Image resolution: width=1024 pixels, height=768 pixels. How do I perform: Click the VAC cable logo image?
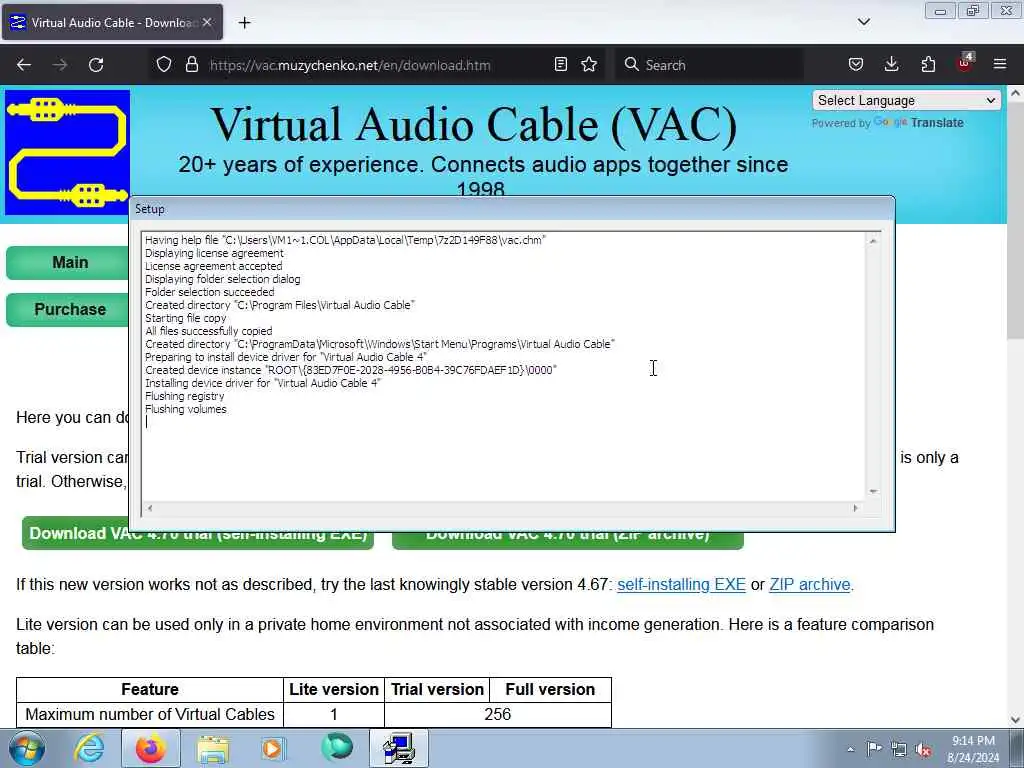coord(67,152)
